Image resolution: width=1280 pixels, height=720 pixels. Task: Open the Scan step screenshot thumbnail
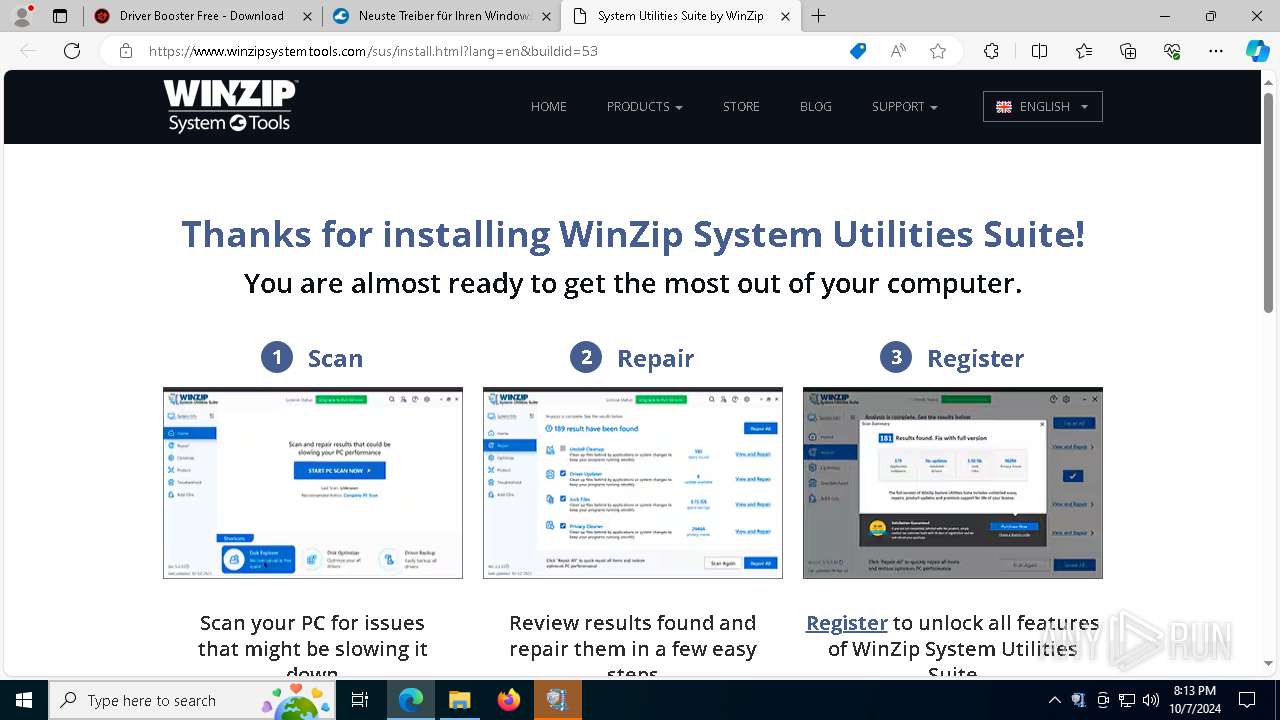(x=313, y=483)
